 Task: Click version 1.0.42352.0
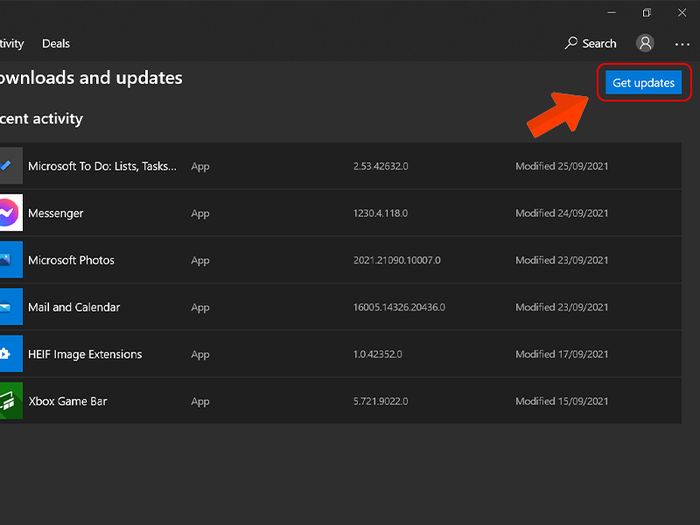pos(378,354)
